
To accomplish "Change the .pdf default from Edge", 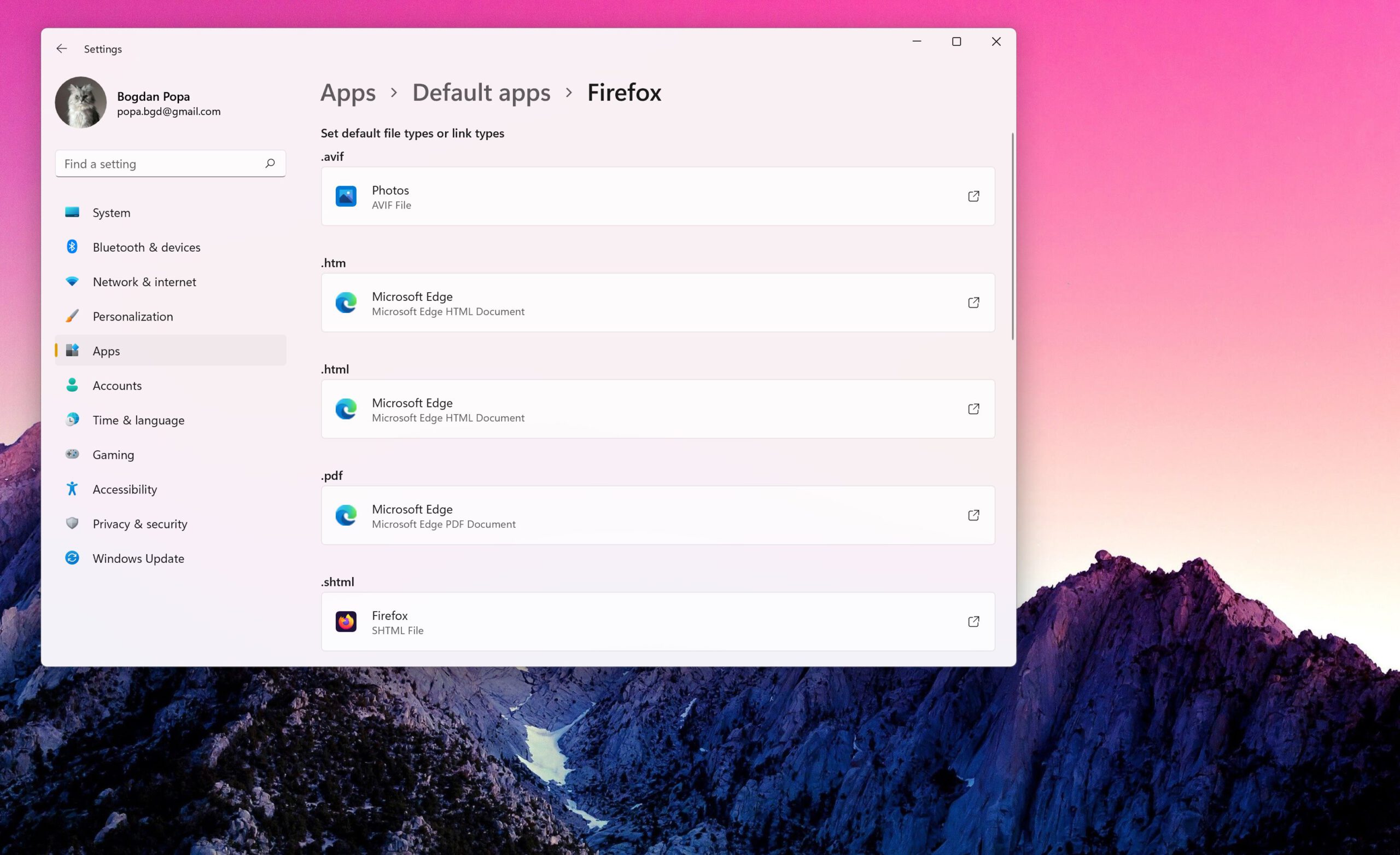I will click(658, 515).
